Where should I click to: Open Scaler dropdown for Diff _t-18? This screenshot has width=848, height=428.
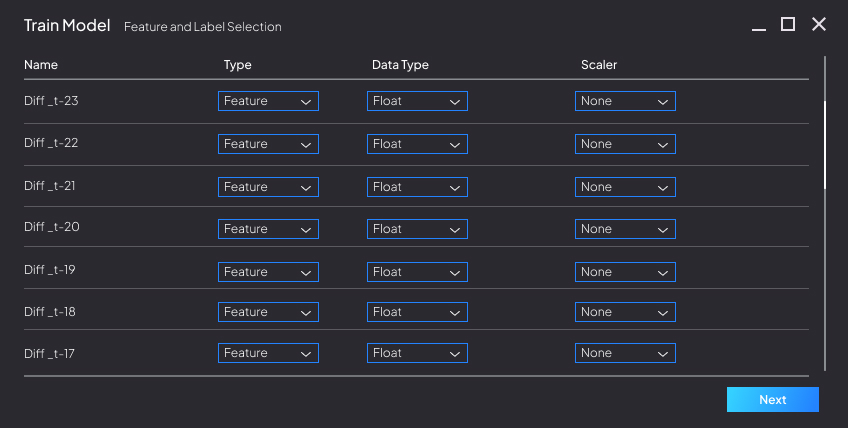pos(625,312)
